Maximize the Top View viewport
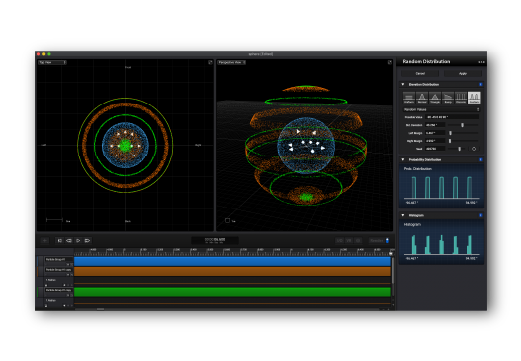Image resolution: width=521 pixels, height=361 pixels. click(x=210, y=62)
